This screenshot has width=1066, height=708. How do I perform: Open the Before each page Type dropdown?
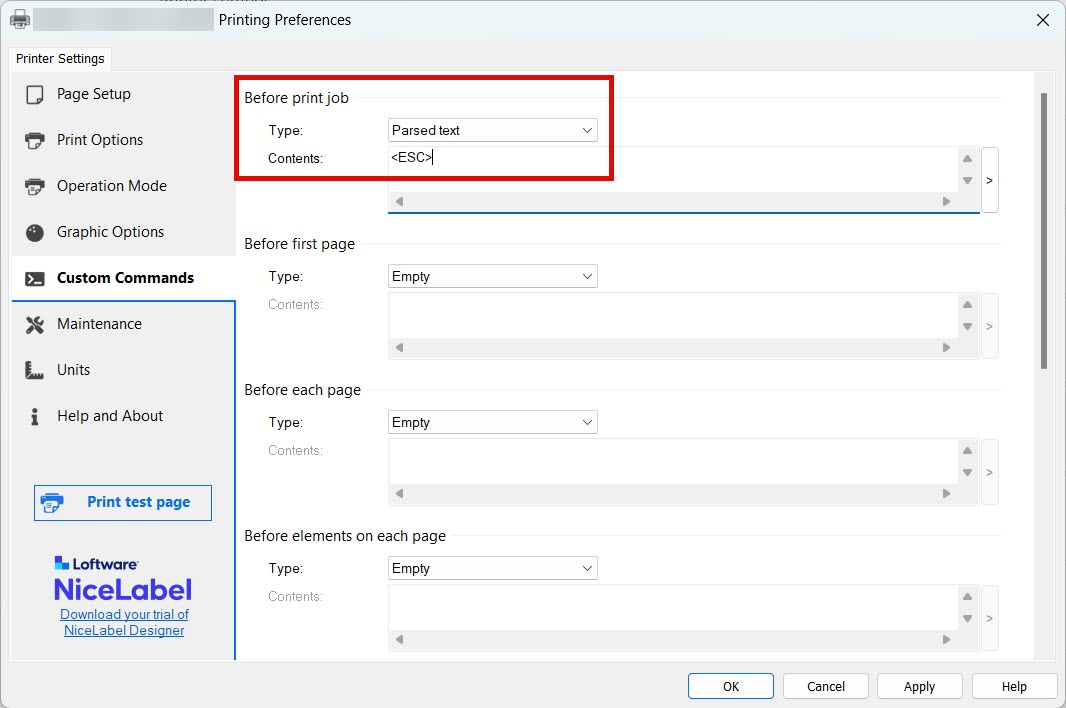pos(492,422)
